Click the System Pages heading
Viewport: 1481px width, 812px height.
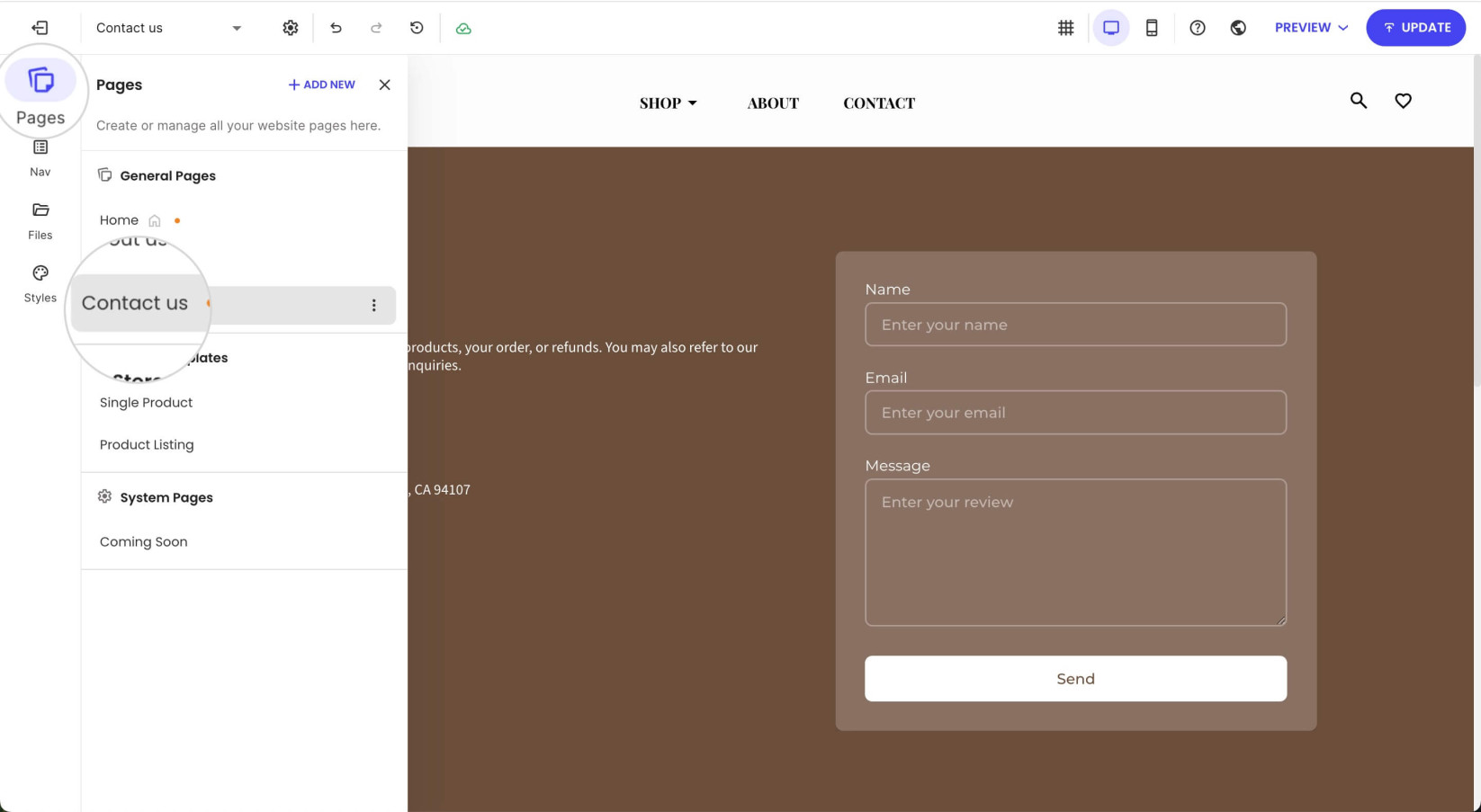[166, 497]
